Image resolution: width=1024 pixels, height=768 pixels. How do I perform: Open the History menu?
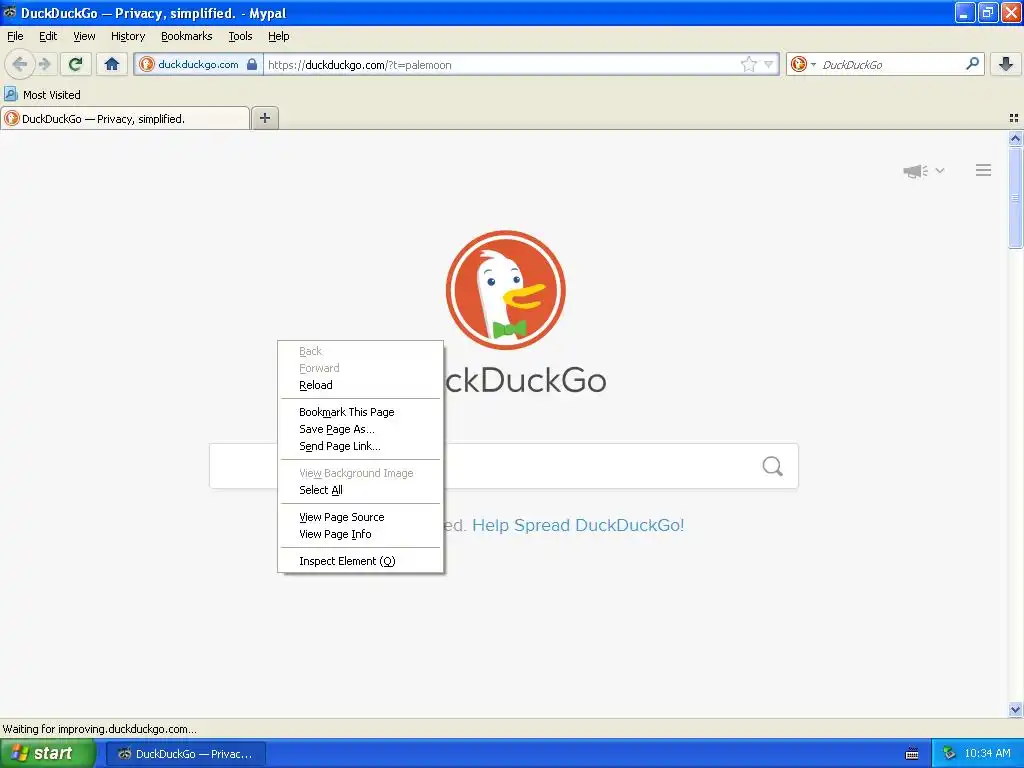pyautogui.click(x=128, y=36)
